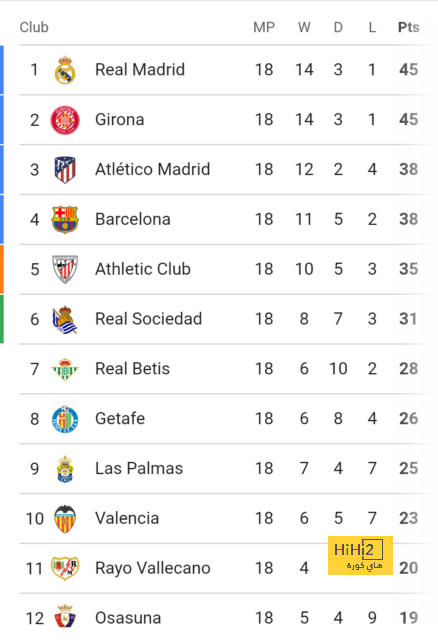Select the Real Betis crest icon

pos(65,369)
